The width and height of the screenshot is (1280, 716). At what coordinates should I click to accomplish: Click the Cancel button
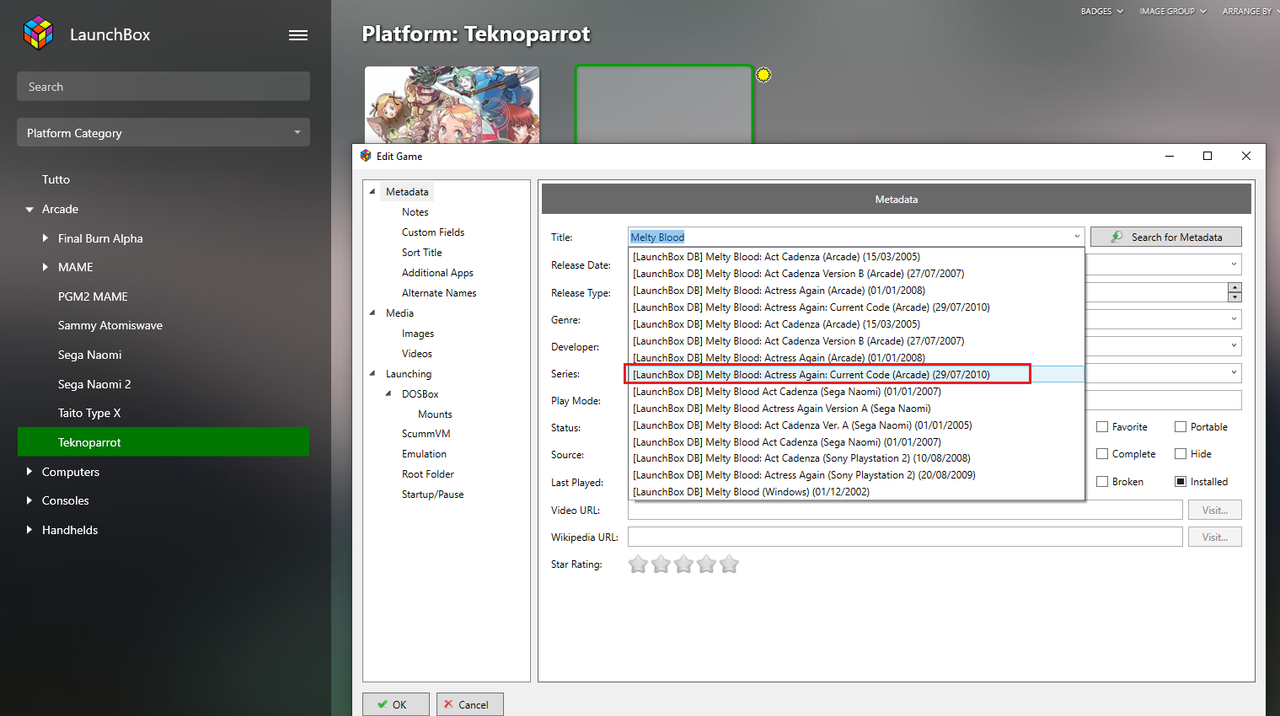[470, 704]
